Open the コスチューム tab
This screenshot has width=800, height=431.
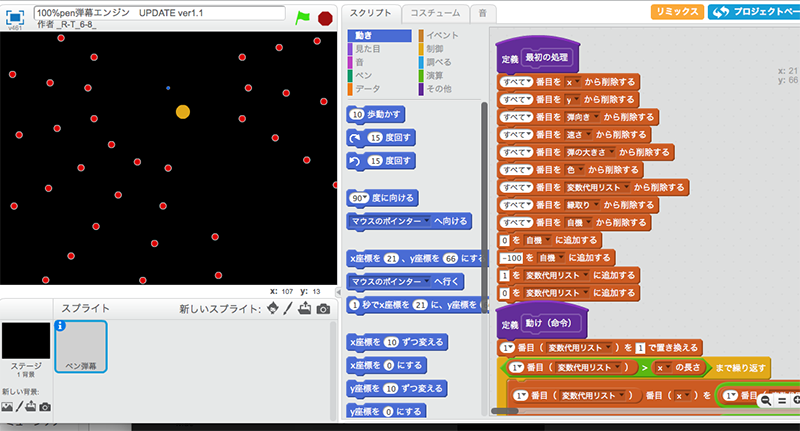click(435, 13)
